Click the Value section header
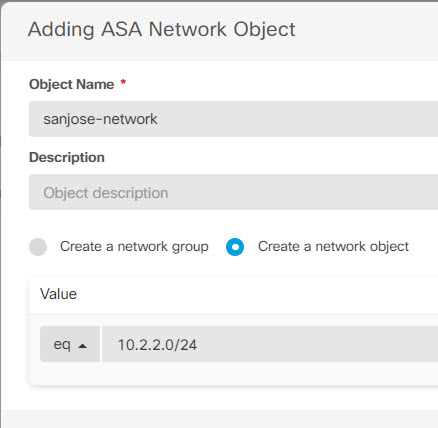This screenshot has width=438, height=428. (59, 294)
